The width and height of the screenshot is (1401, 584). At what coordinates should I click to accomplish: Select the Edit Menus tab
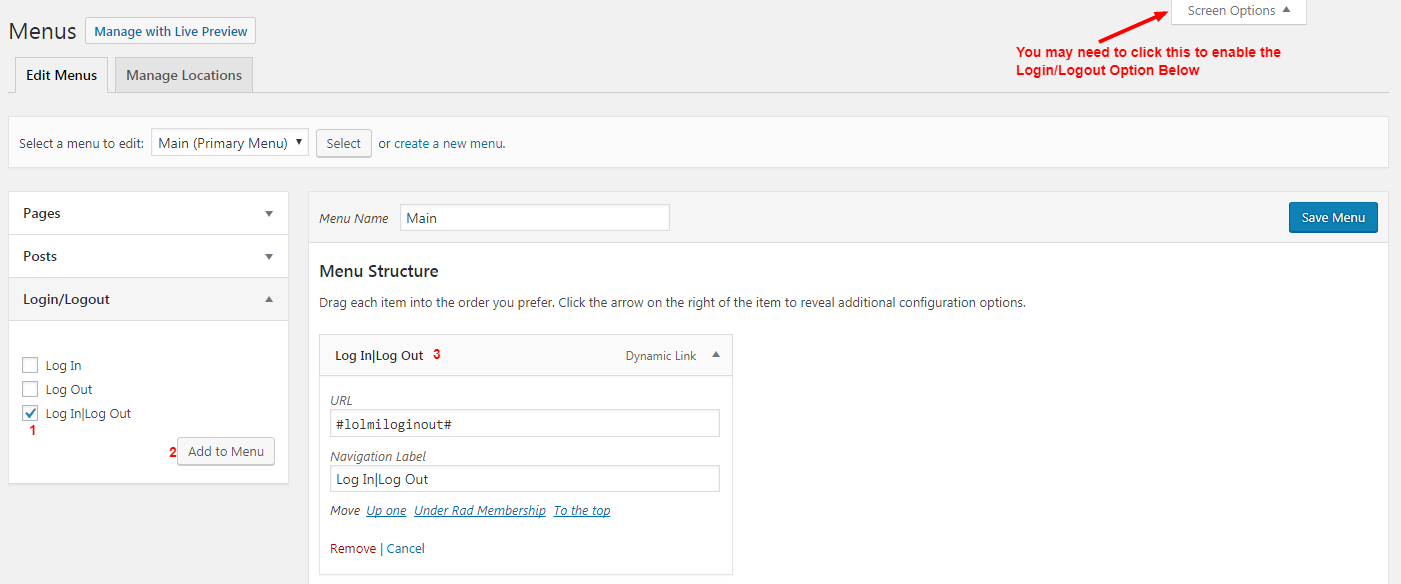click(x=62, y=75)
